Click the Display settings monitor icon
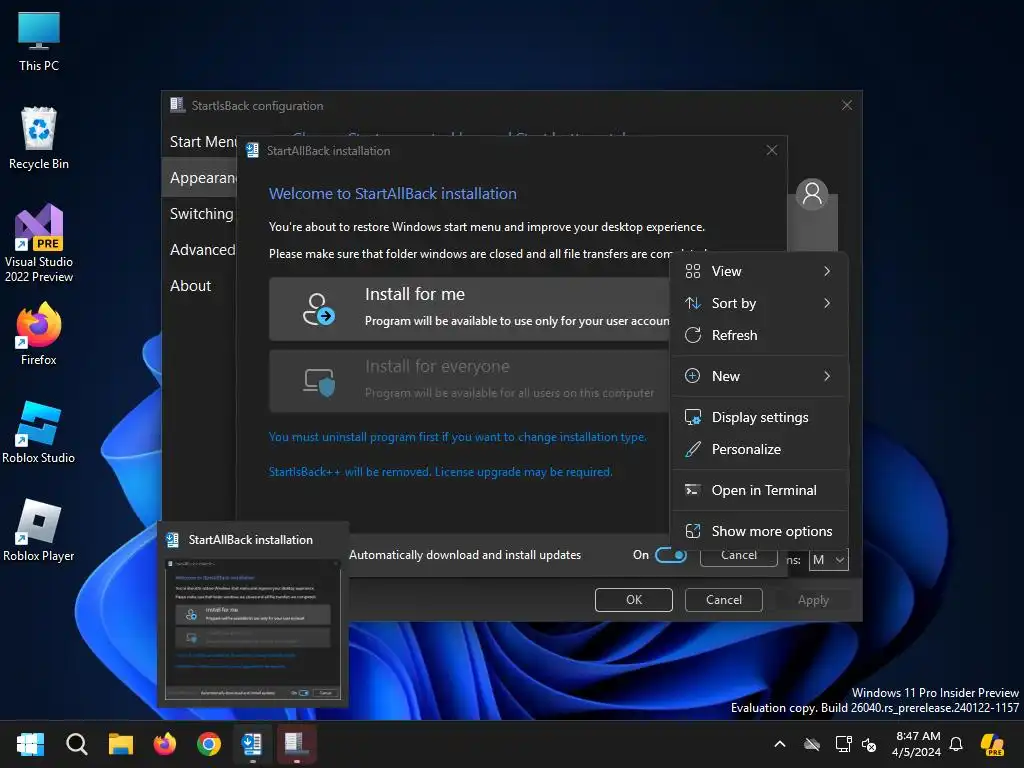This screenshot has width=1024, height=768. click(693, 417)
